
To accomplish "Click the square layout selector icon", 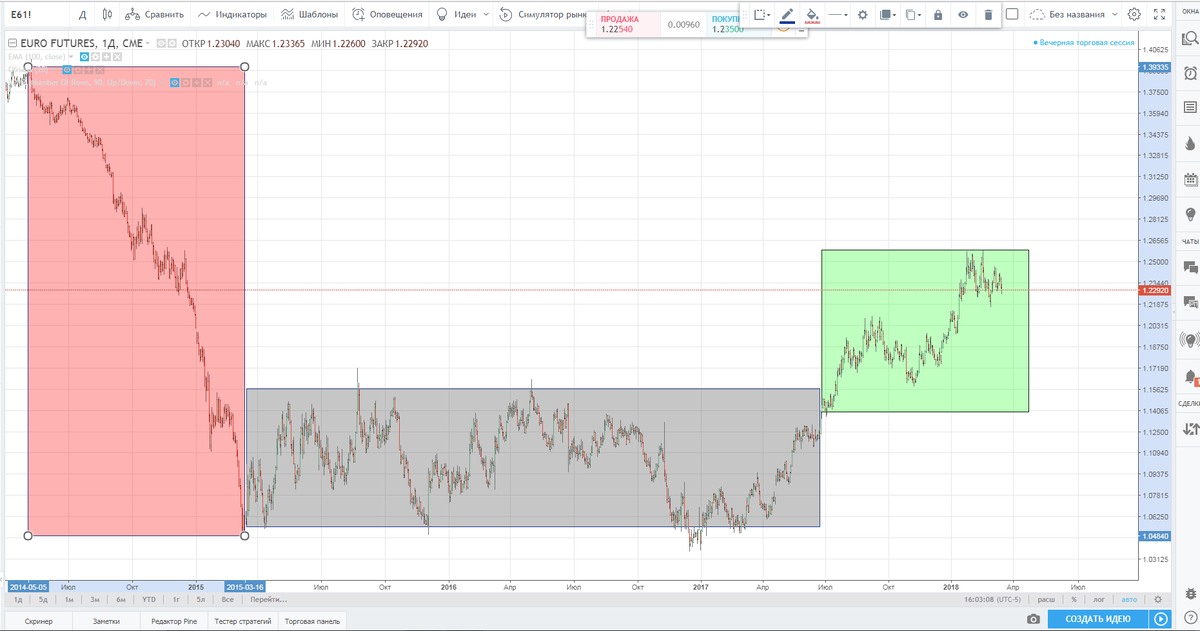I will click(x=1012, y=15).
